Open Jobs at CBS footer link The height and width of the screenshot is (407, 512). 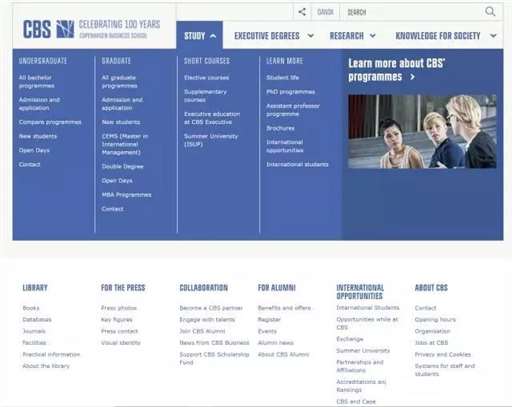[431, 343]
